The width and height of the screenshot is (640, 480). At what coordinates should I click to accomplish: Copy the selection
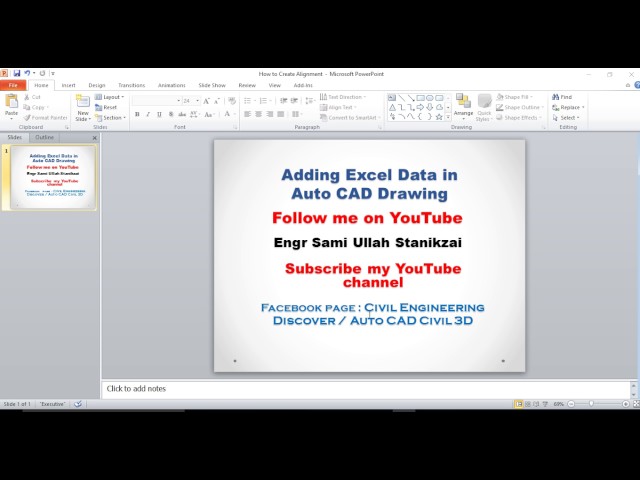36,107
